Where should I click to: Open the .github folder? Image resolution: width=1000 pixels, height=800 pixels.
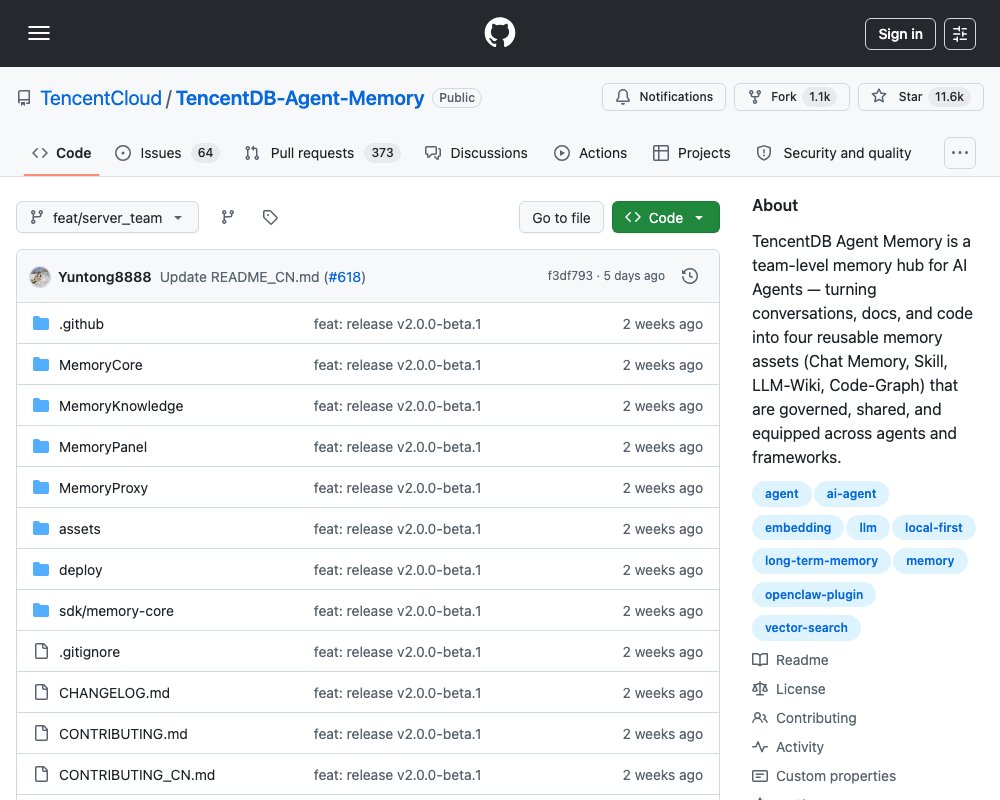[81, 324]
